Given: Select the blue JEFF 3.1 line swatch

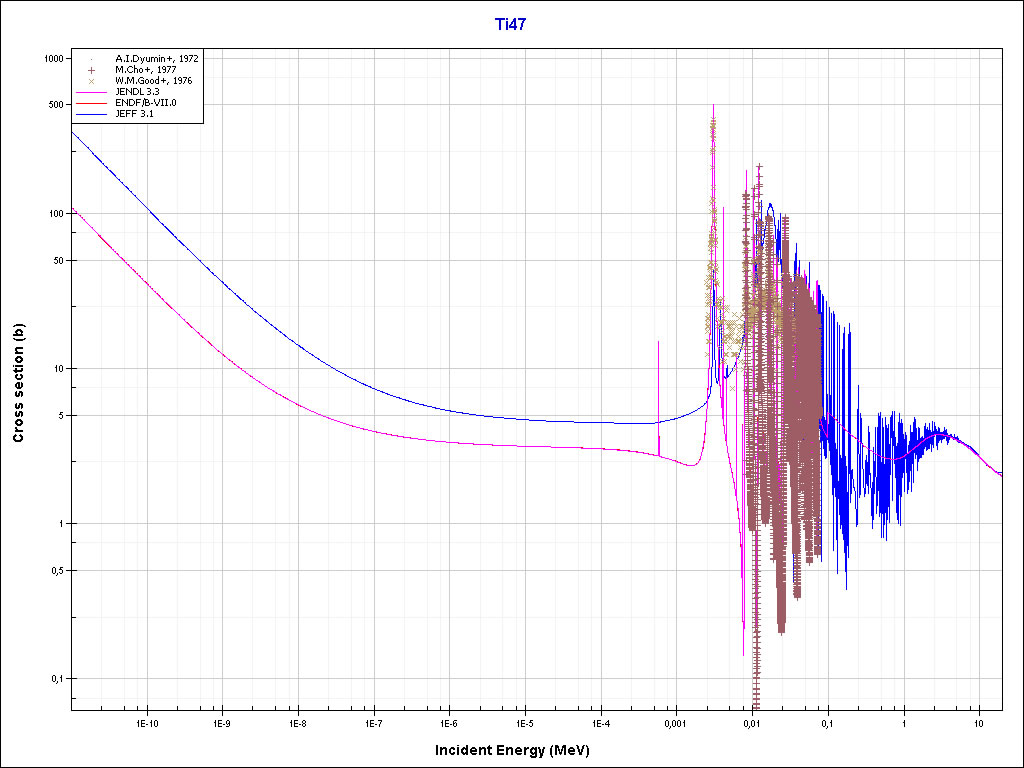Looking at the screenshot, I should coord(91,114).
